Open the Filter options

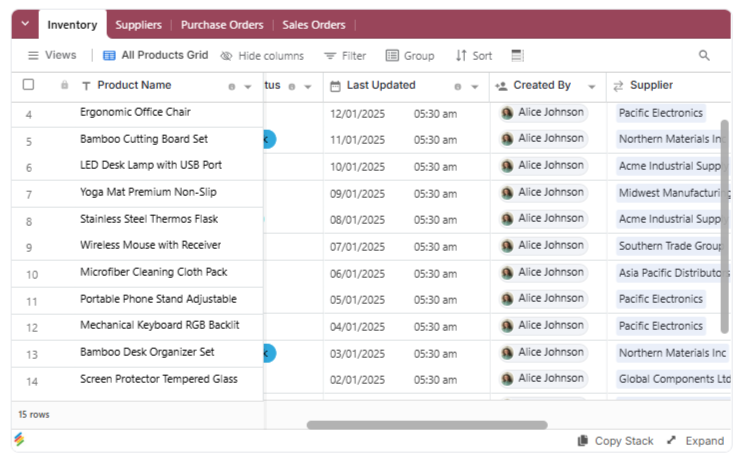345,56
